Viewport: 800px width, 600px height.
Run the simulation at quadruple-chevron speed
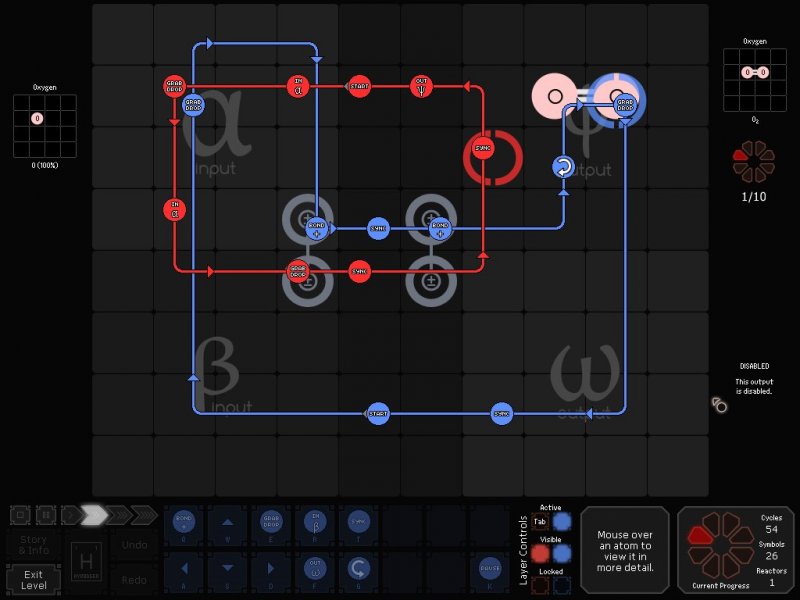pyautogui.click(x=145, y=515)
